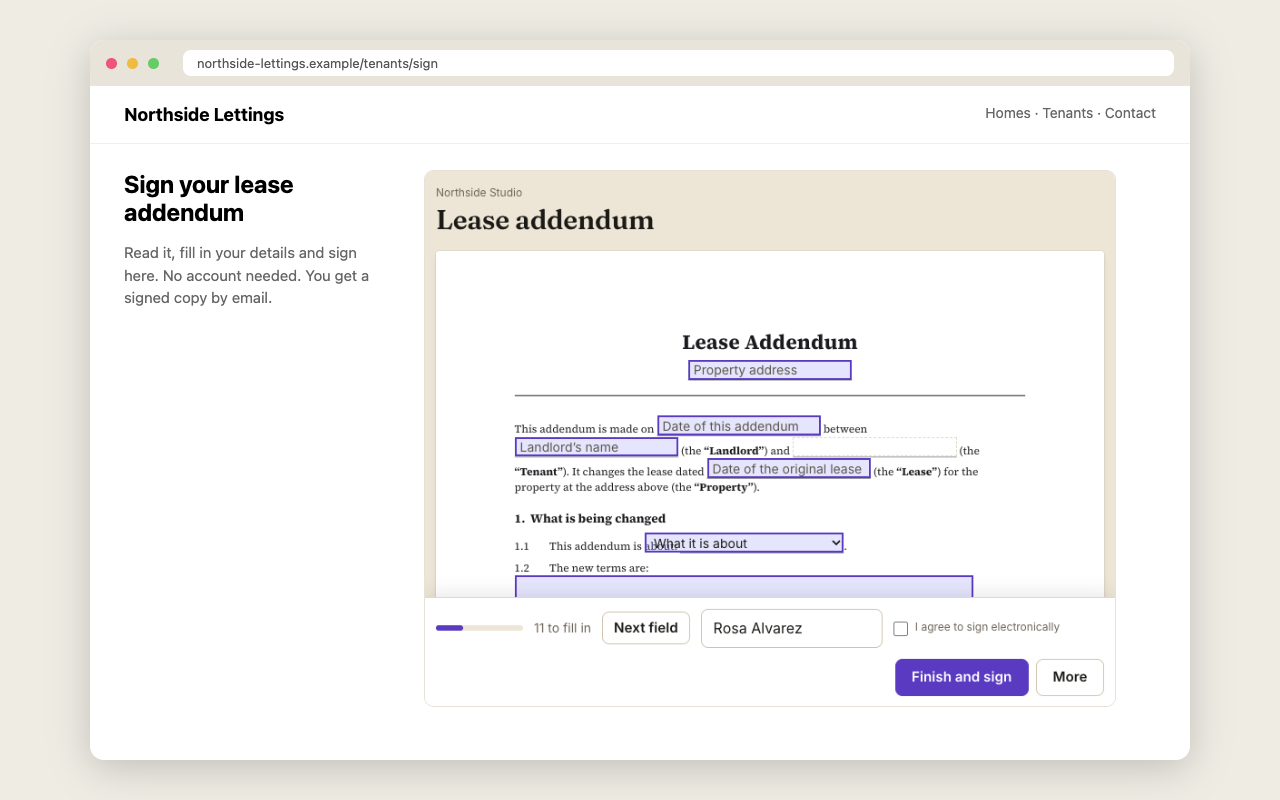
Task: Click the Rosa Alvarez signer name field
Action: click(x=792, y=629)
